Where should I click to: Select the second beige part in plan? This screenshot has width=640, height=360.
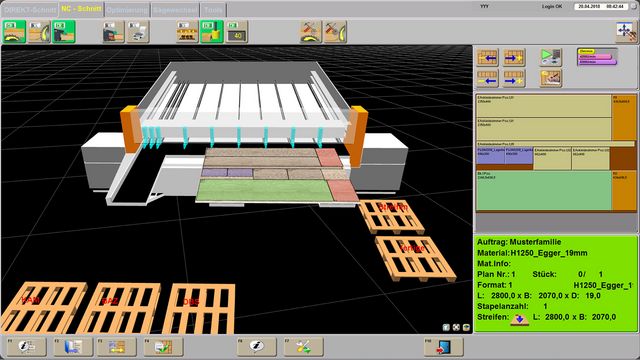544,129
